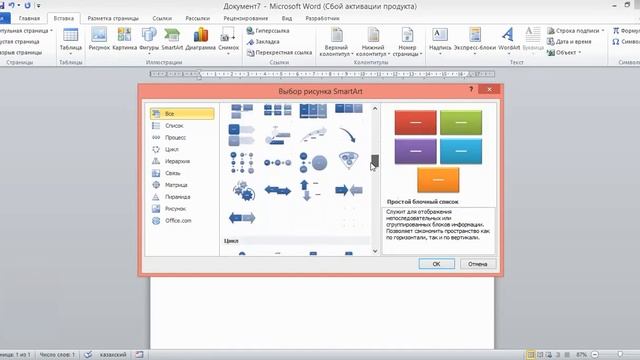The height and width of the screenshot is (360, 640).
Task: Switch to the Главная tab
Action: coord(29,18)
